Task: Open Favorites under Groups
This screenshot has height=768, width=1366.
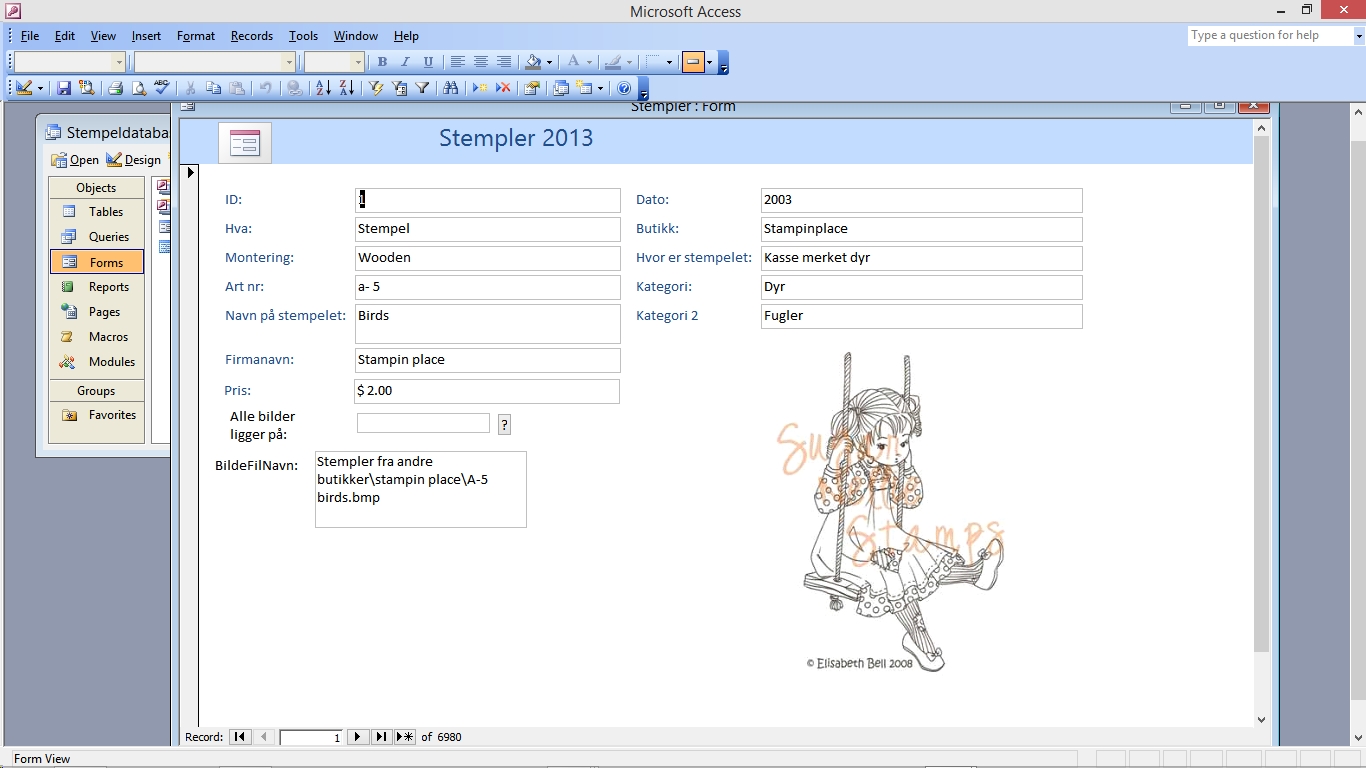Action: 96,415
